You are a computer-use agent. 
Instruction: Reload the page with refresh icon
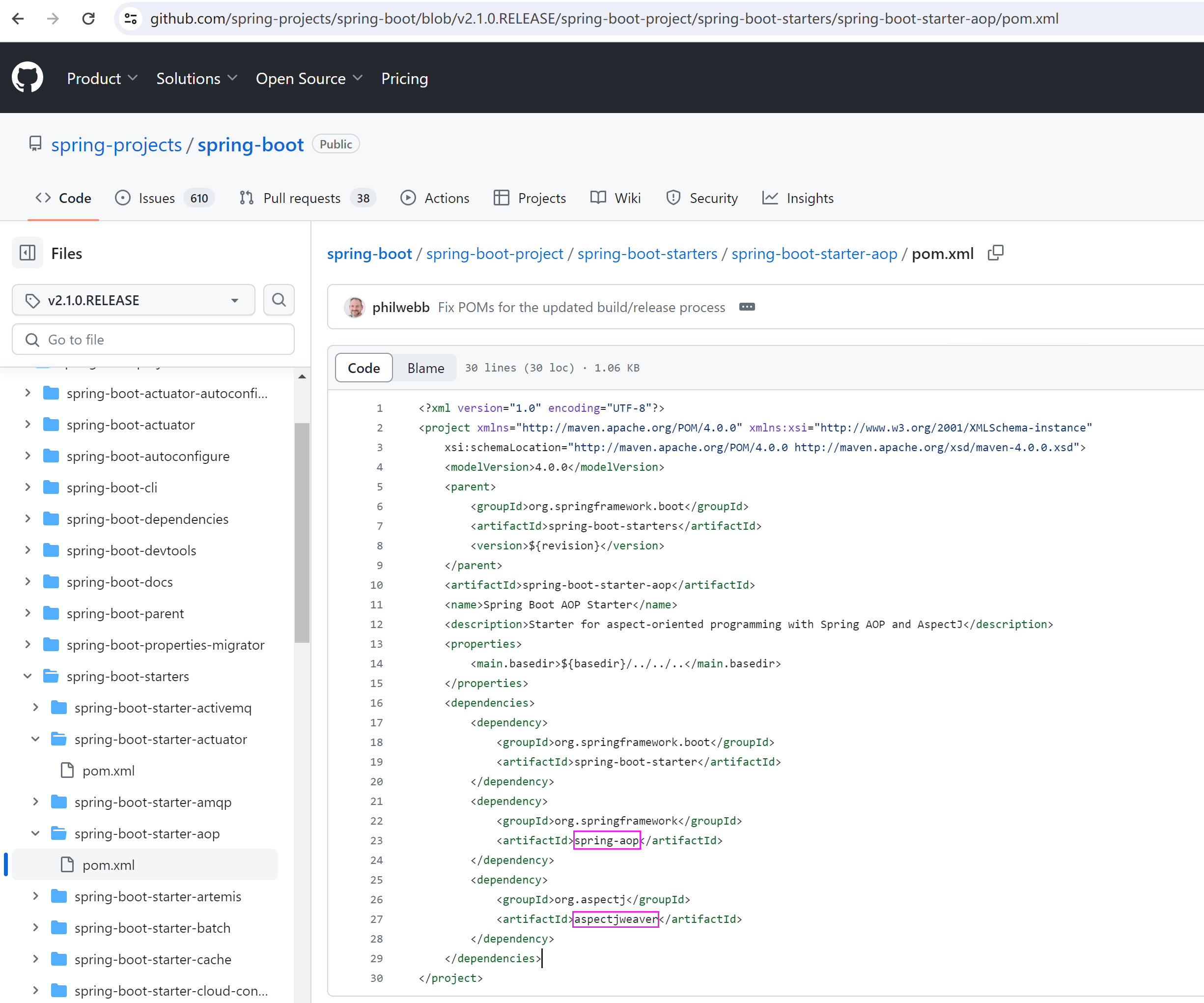88,19
